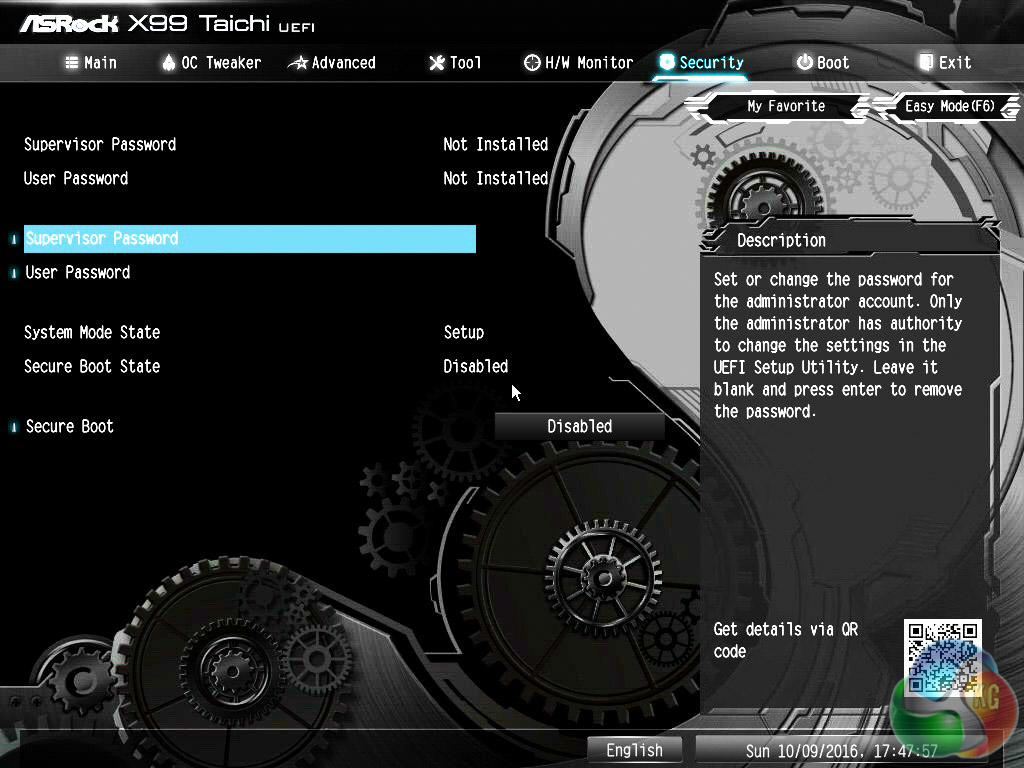Click the H/W Monitor crosshair icon
This screenshot has width=1024, height=768.
[532, 63]
